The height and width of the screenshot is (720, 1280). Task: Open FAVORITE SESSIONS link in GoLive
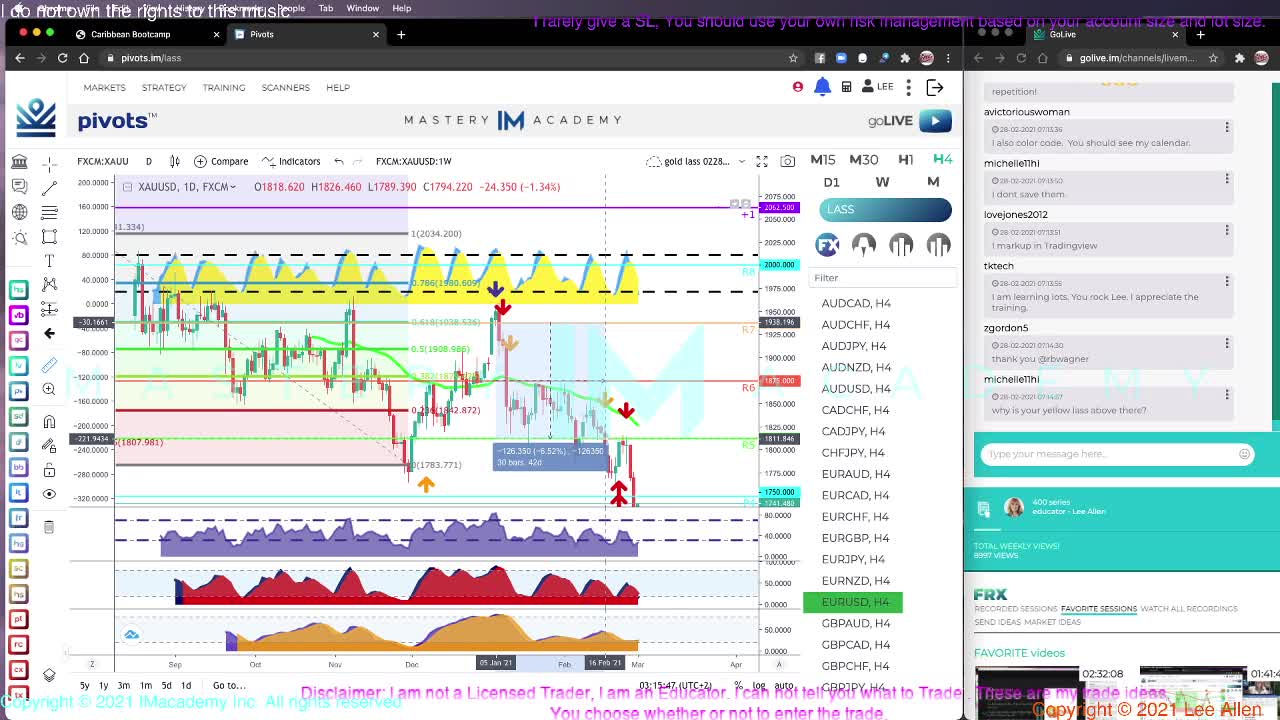tap(1099, 608)
